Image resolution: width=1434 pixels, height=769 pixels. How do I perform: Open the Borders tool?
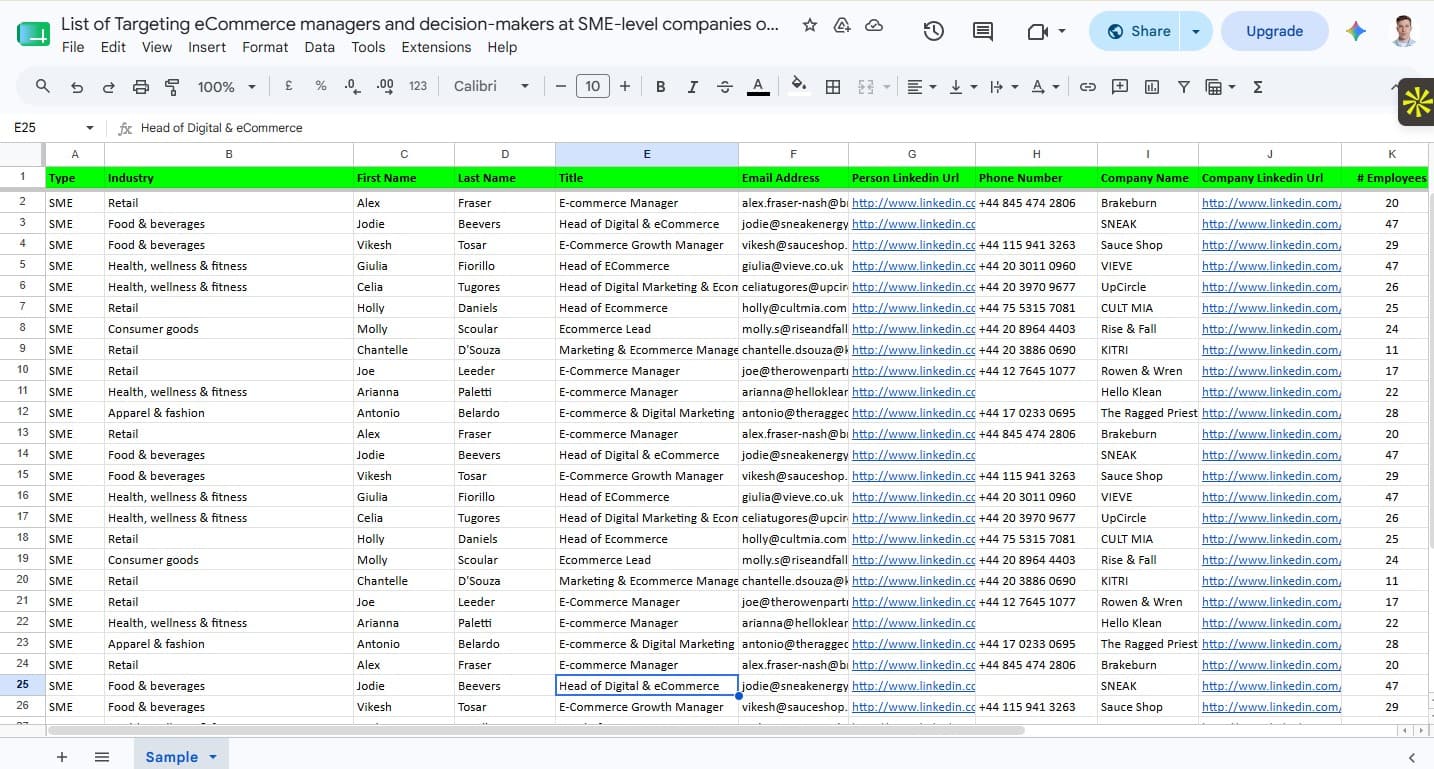pos(832,87)
